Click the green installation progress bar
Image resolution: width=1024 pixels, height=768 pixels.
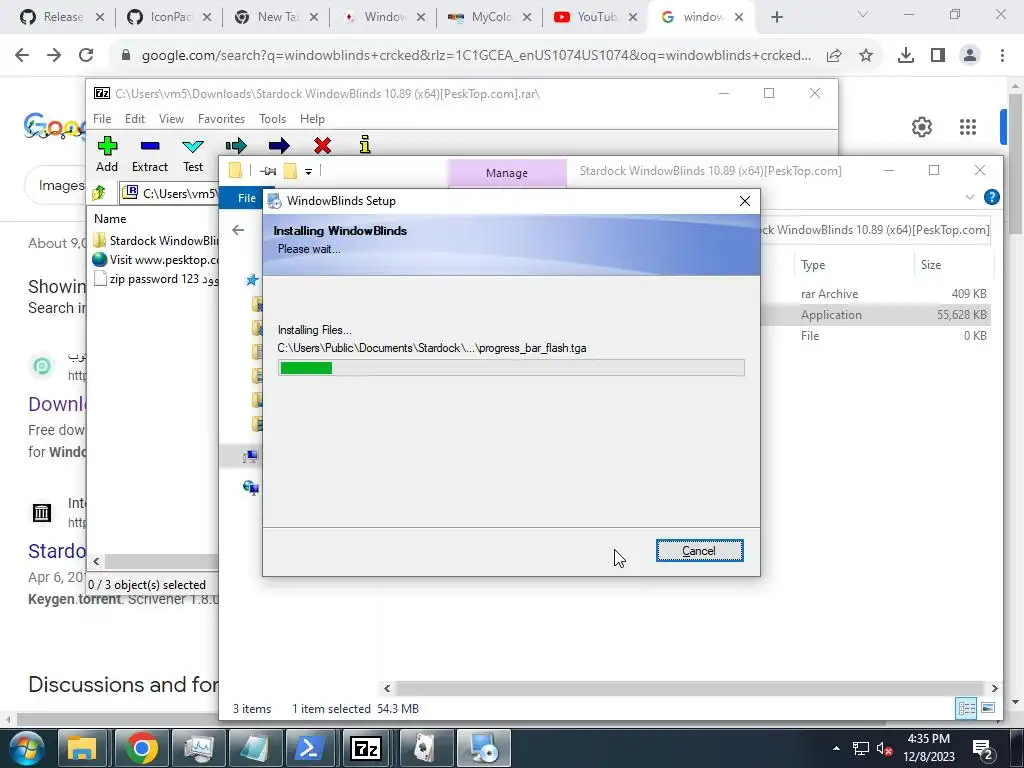pos(511,368)
